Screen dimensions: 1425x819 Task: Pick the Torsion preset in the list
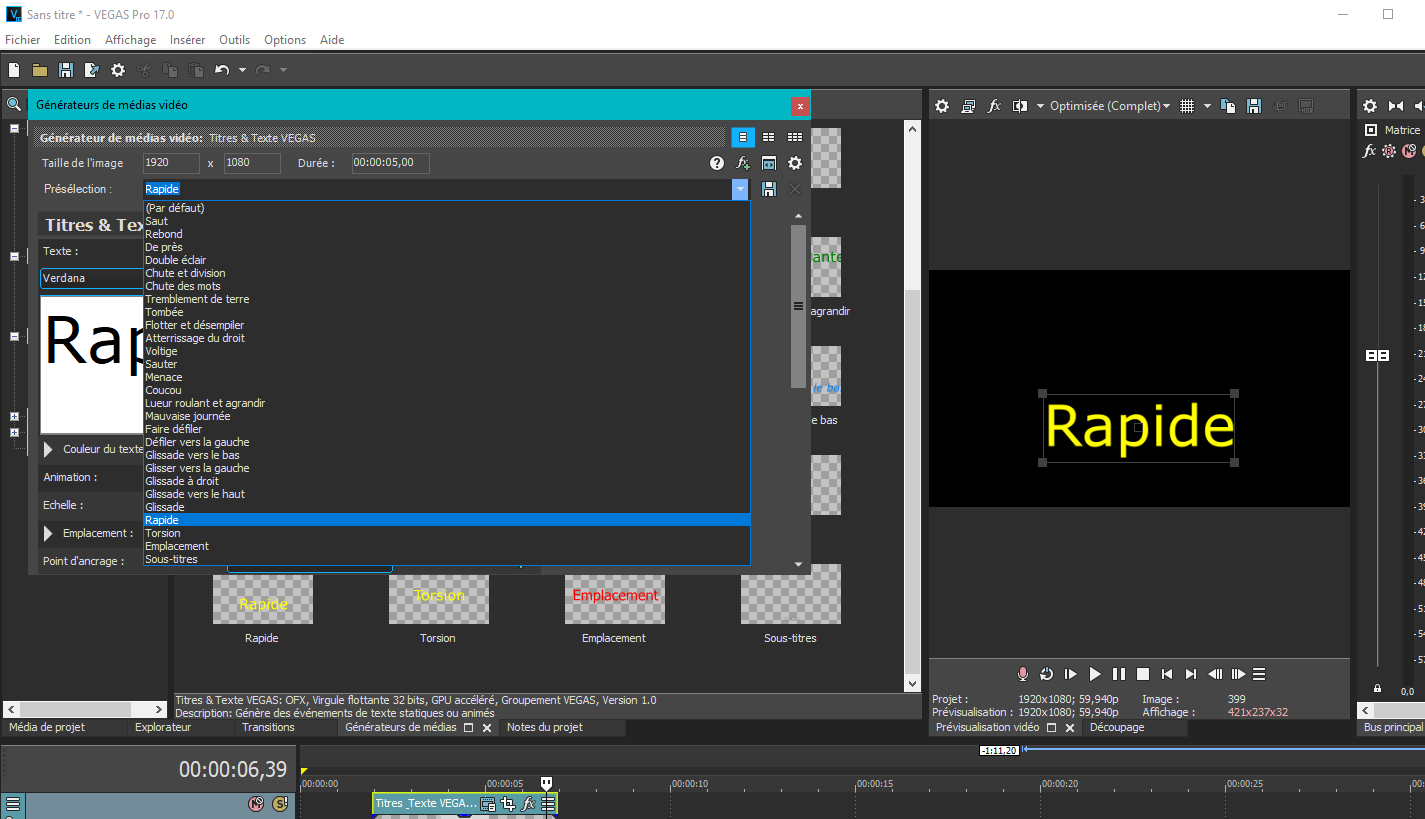pos(447,533)
